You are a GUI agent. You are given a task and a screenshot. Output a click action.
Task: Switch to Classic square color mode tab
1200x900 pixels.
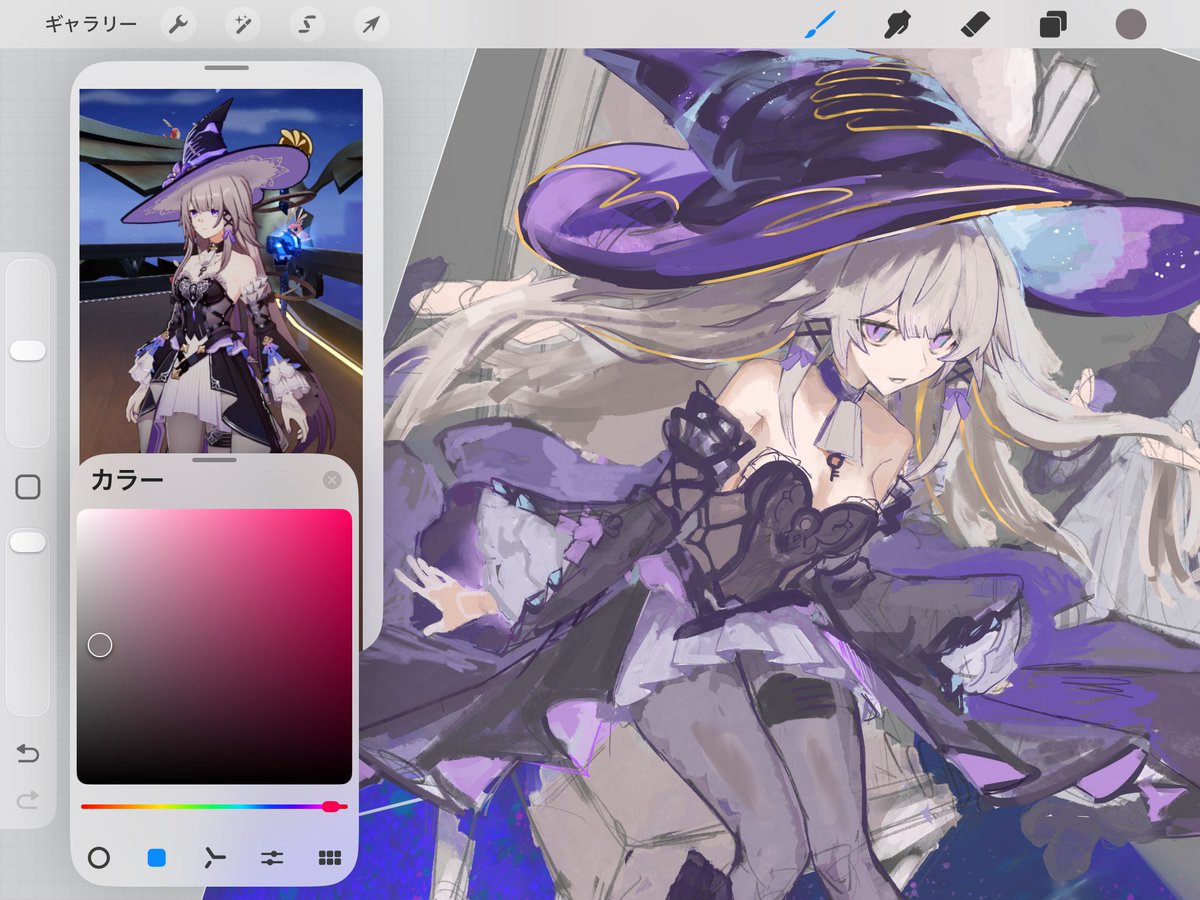(x=157, y=857)
